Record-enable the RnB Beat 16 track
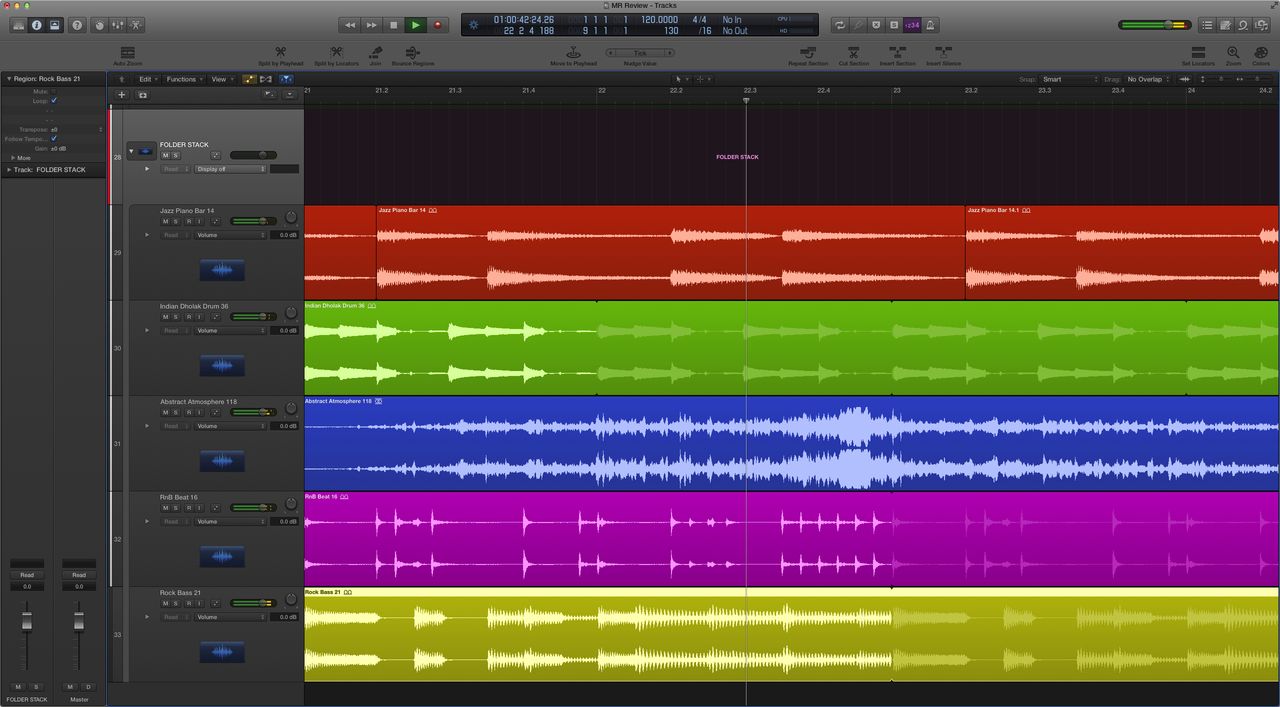 187,507
